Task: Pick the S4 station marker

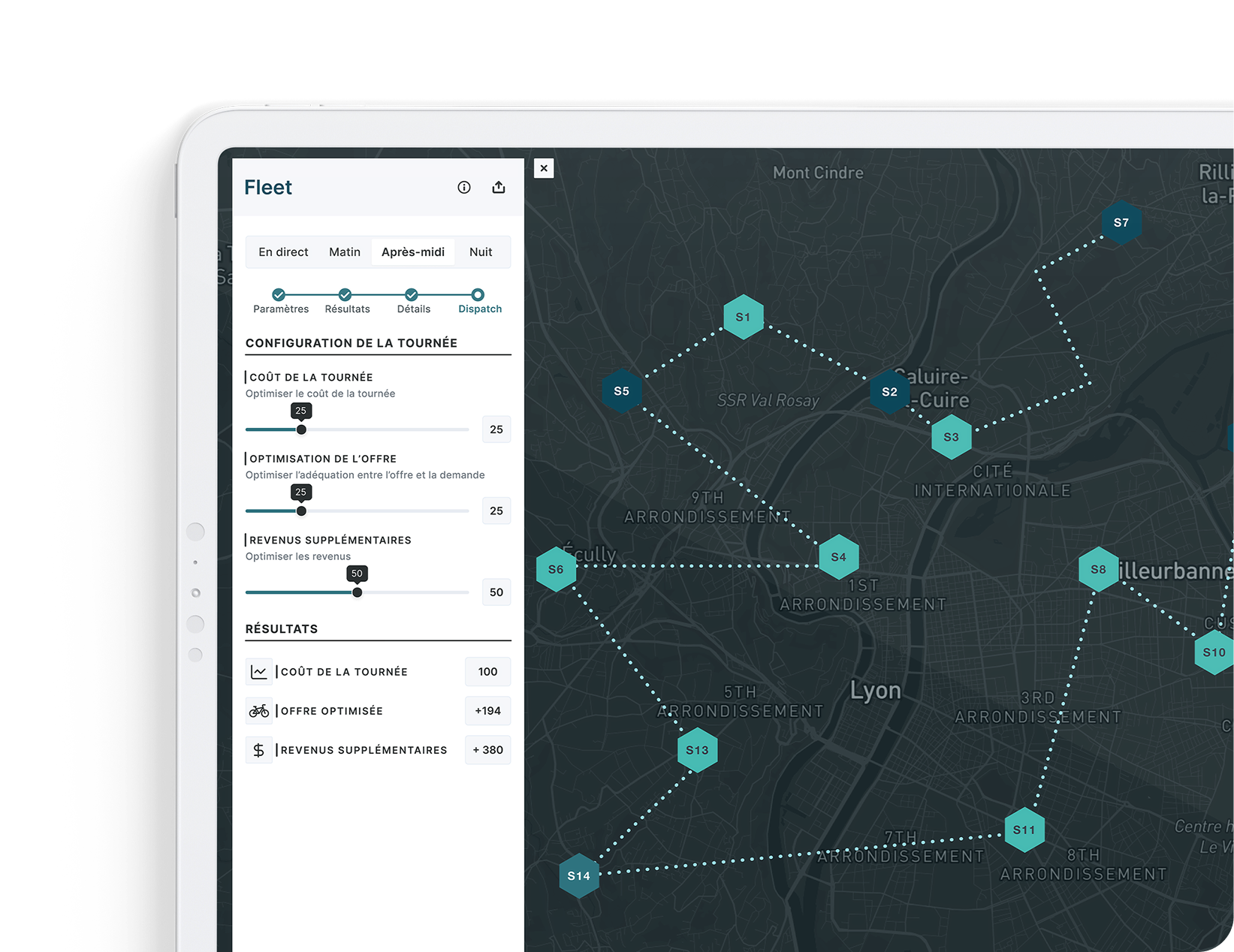Action: click(x=838, y=557)
